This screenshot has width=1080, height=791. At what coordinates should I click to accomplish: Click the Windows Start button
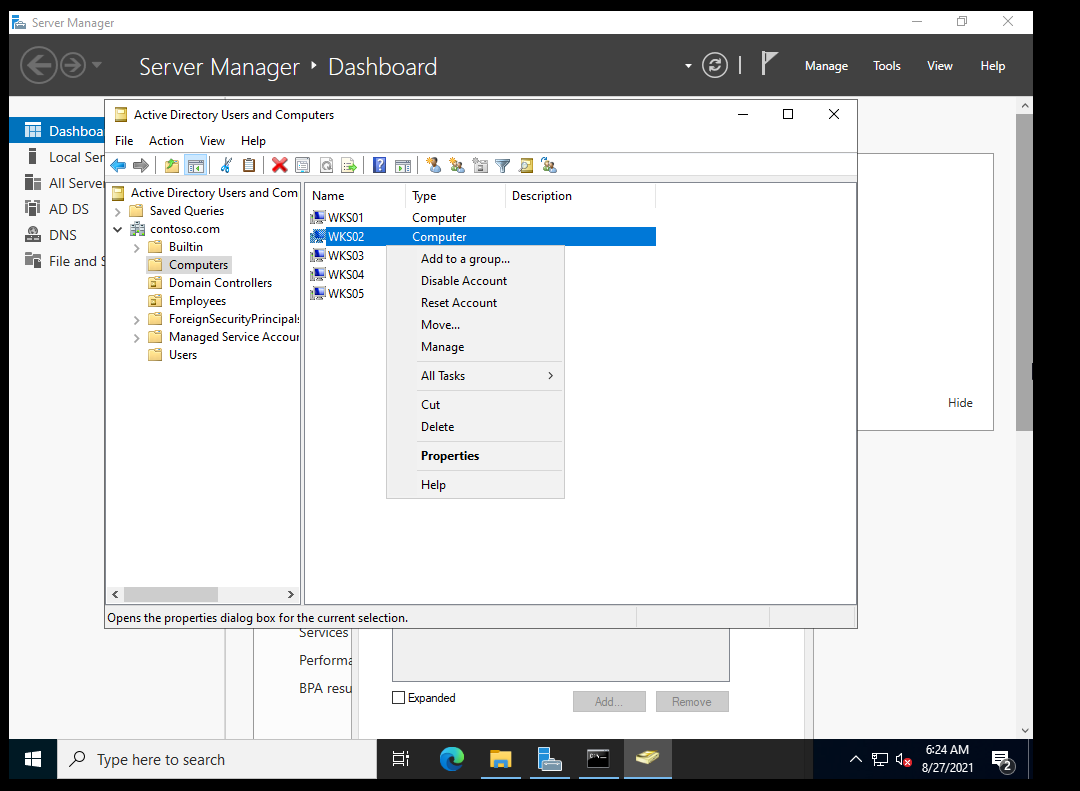point(32,759)
